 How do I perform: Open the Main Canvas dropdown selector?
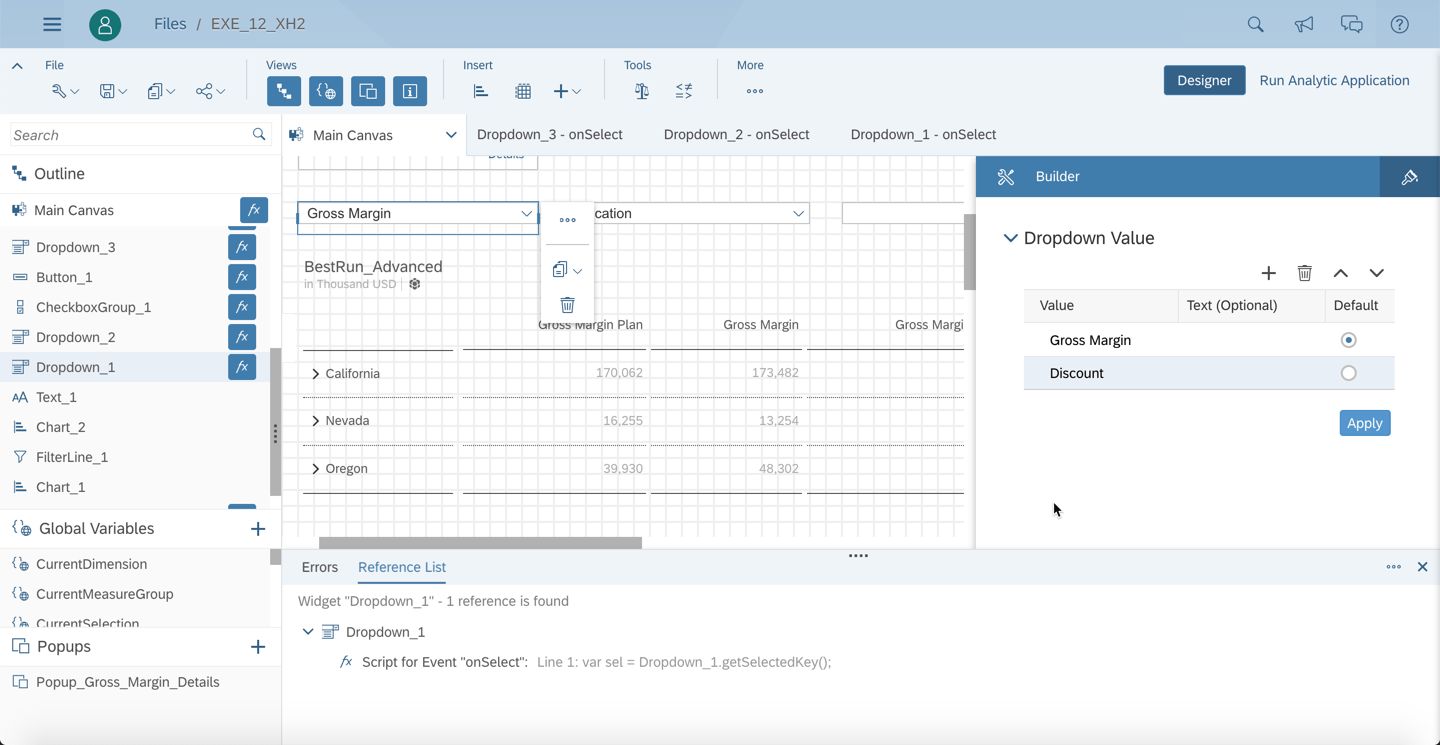click(451, 134)
